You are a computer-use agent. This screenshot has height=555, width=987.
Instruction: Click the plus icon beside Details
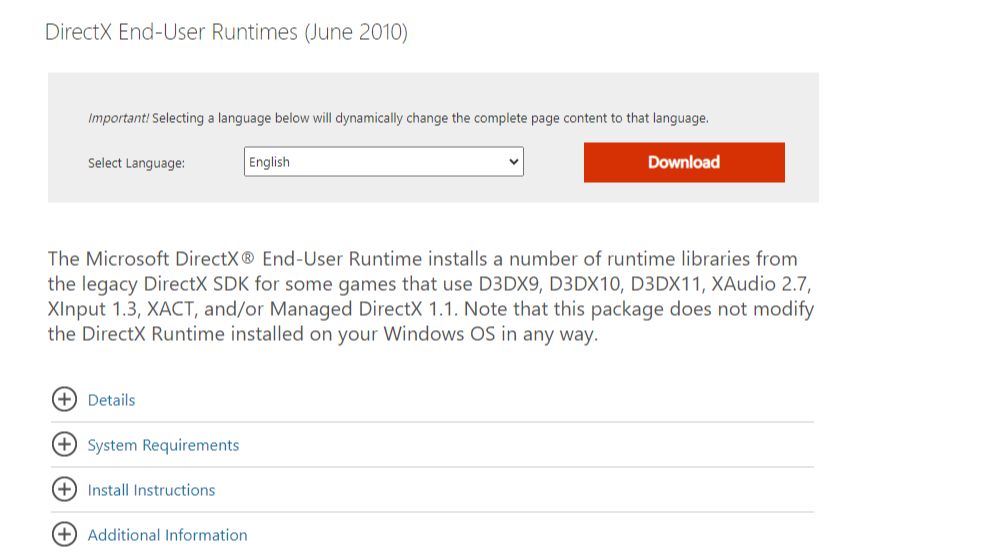click(64, 399)
